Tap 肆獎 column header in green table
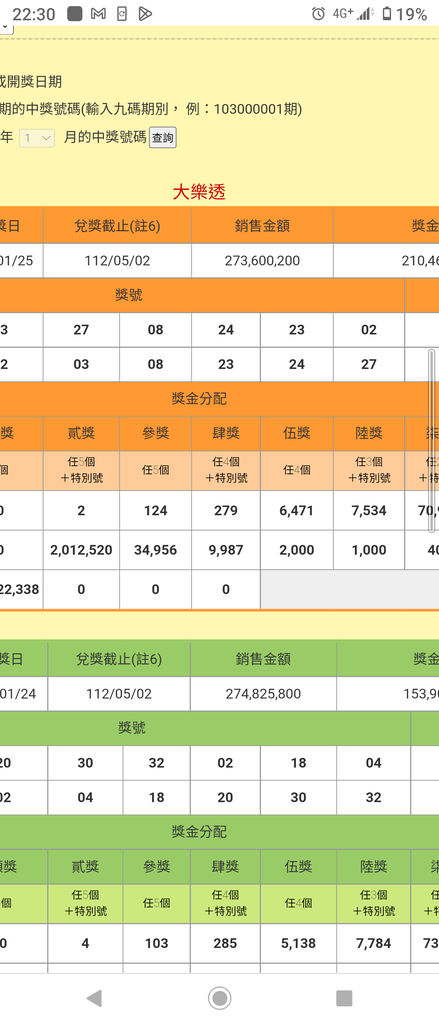This screenshot has width=439, height=1024. point(225,867)
